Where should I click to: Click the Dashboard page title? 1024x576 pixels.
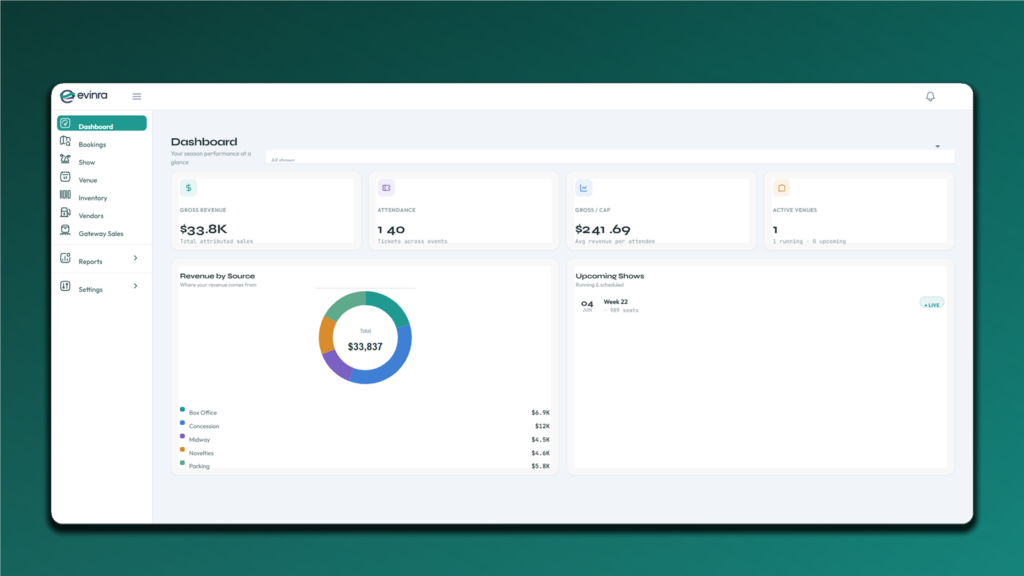[204, 142]
